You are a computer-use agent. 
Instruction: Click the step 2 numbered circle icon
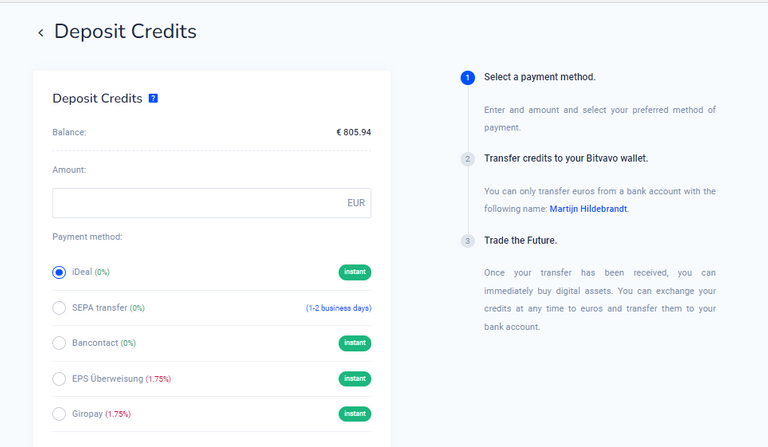[468, 159]
